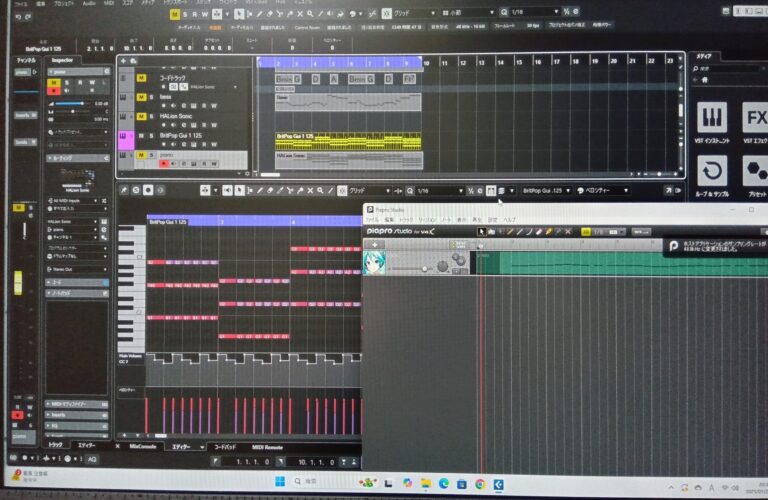Screen dimensions: 768x500
Task: Open the BritPop Gui .125 part dropdown
Action: tap(545, 190)
